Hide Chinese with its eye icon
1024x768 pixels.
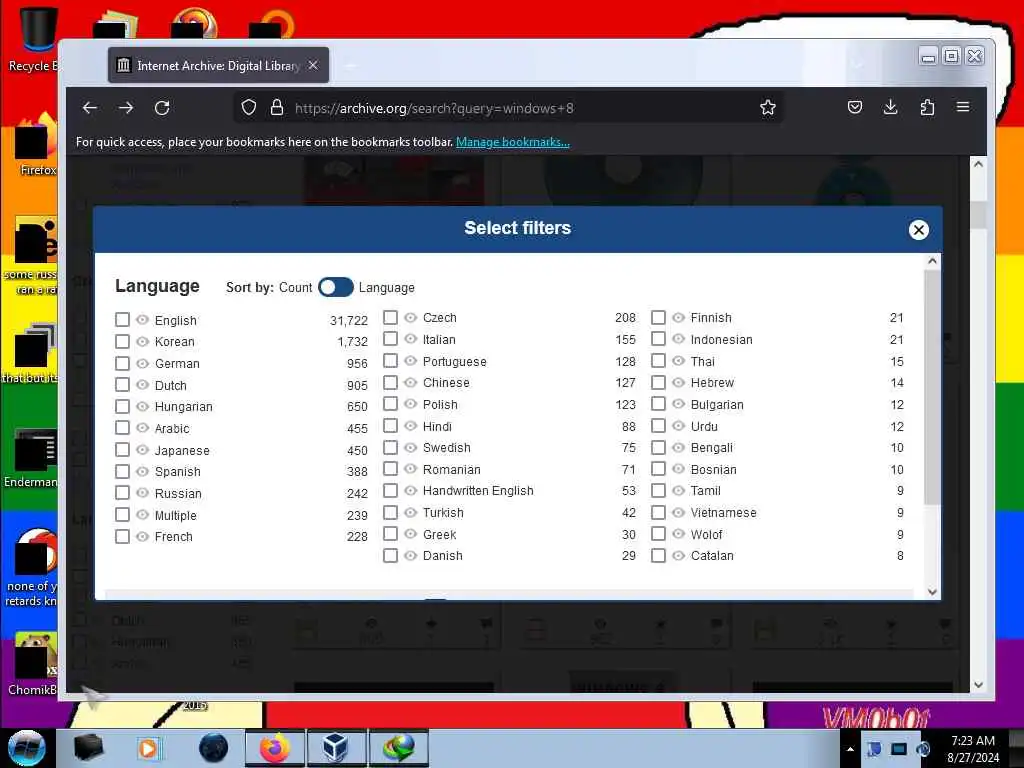point(410,383)
